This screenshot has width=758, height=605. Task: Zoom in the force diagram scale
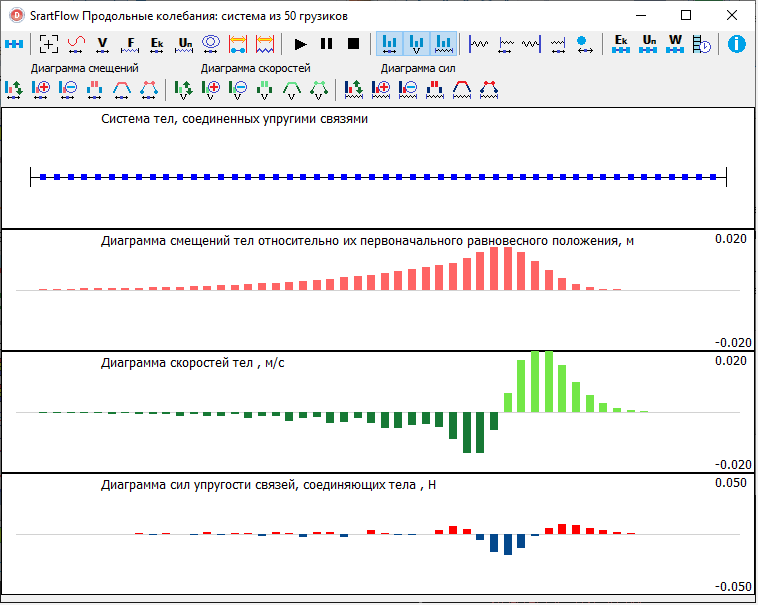[x=381, y=90]
